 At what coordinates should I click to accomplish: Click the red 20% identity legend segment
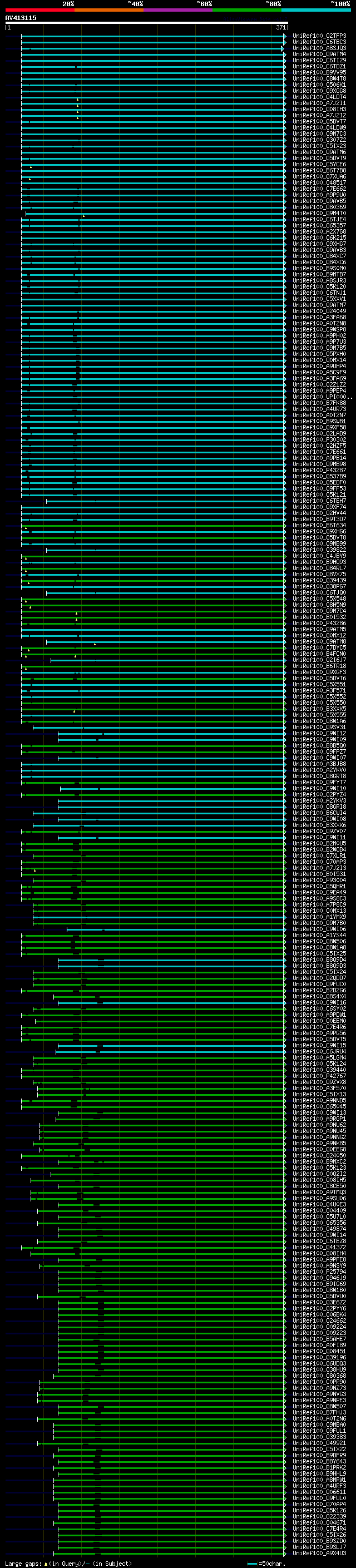[39, 10]
